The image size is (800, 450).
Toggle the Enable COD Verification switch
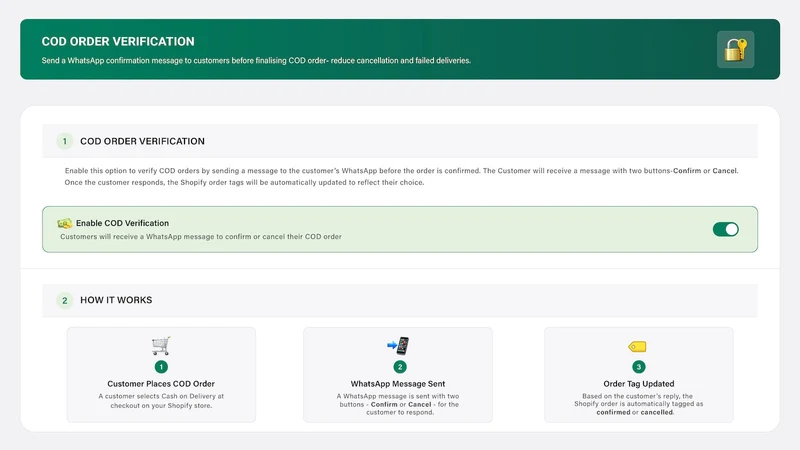(x=726, y=230)
